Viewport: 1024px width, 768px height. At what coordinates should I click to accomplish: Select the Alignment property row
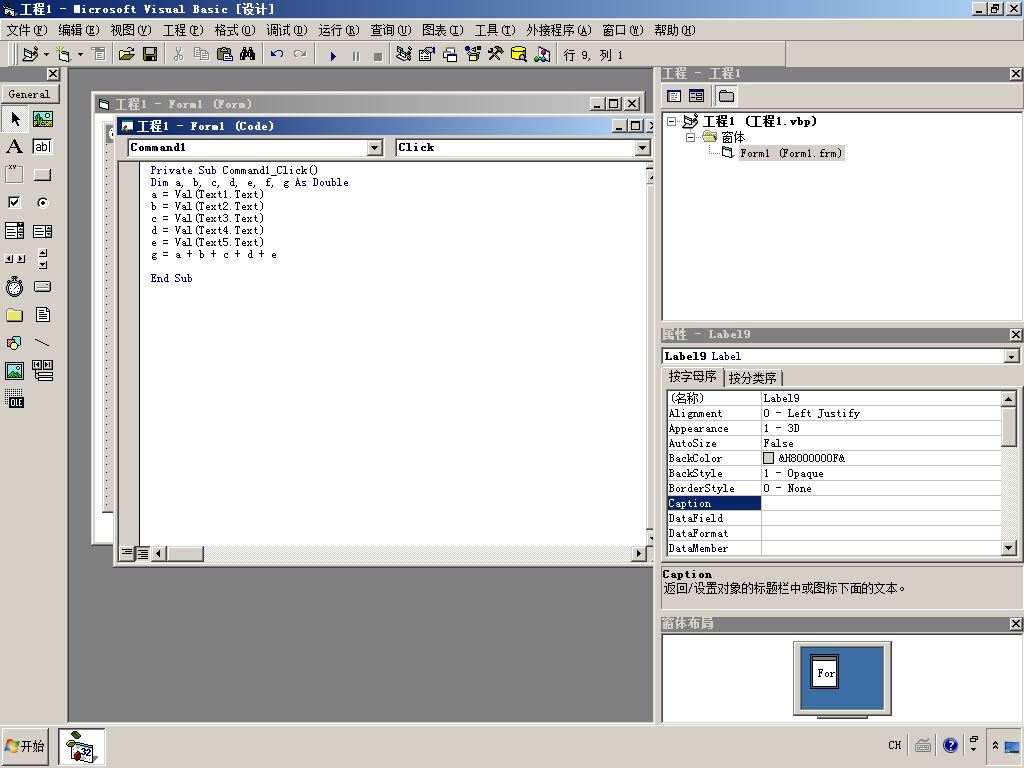click(834, 413)
